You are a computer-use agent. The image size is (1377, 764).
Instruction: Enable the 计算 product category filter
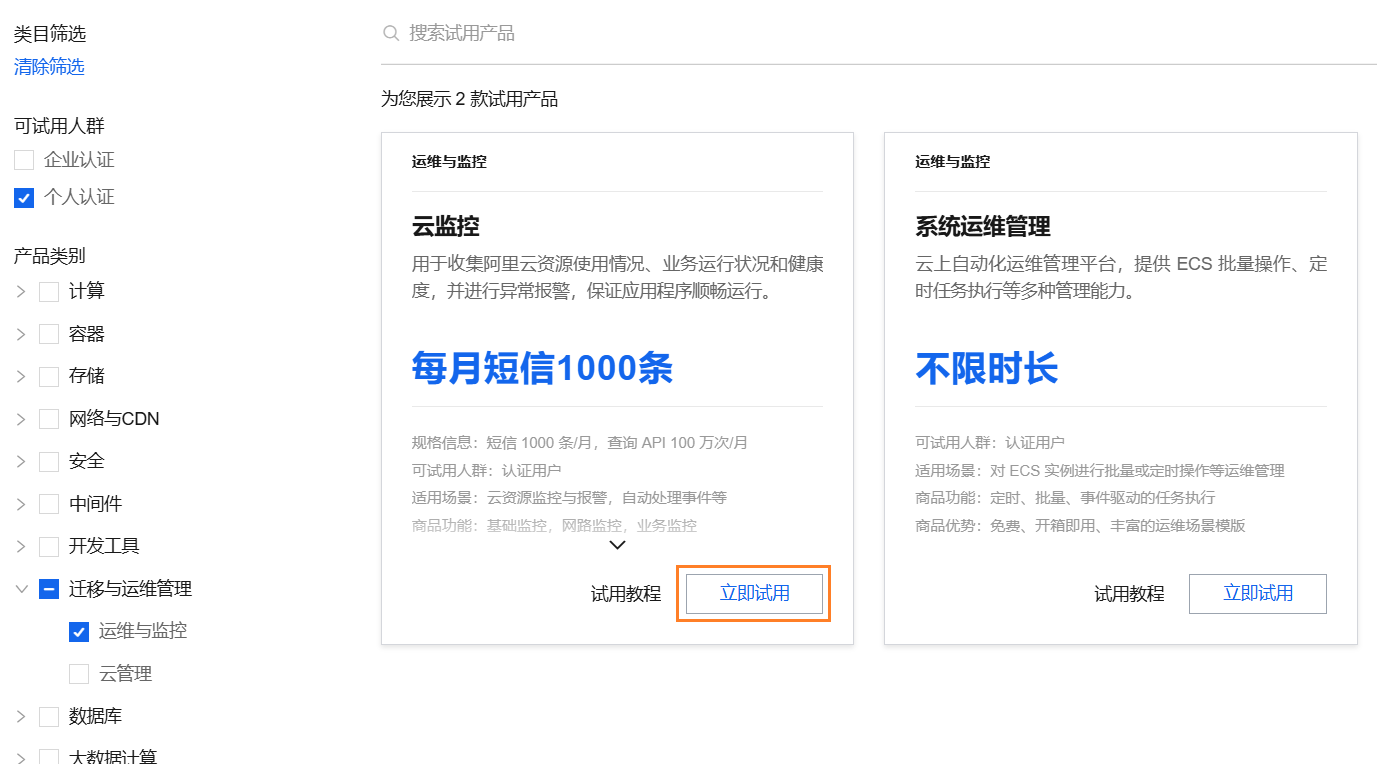coord(48,290)
